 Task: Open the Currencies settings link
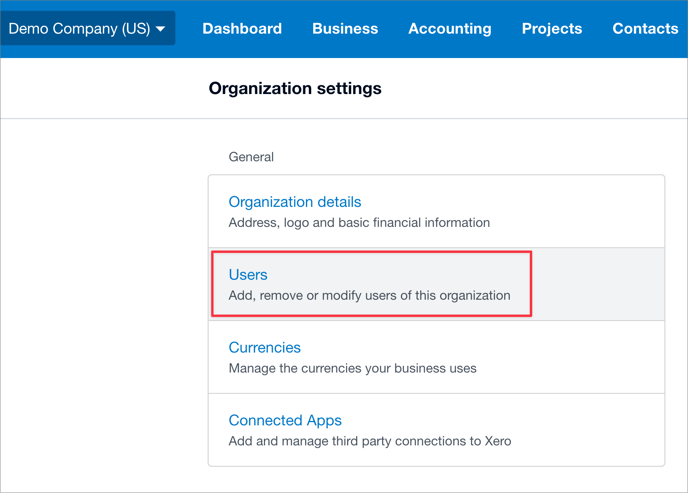(265, 347)
